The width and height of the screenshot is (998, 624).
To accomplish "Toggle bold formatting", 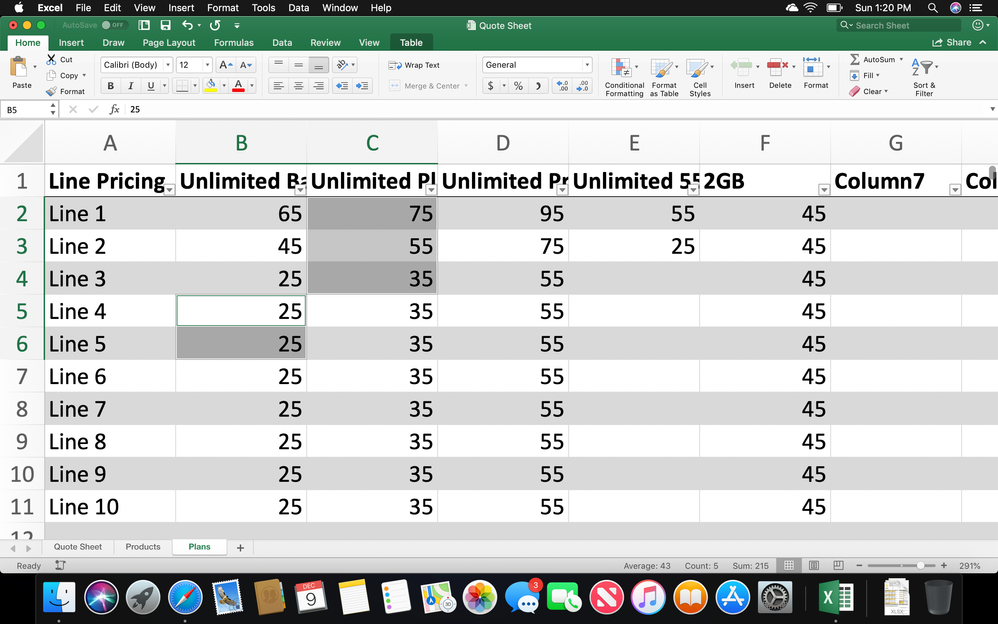I will 111,86.
